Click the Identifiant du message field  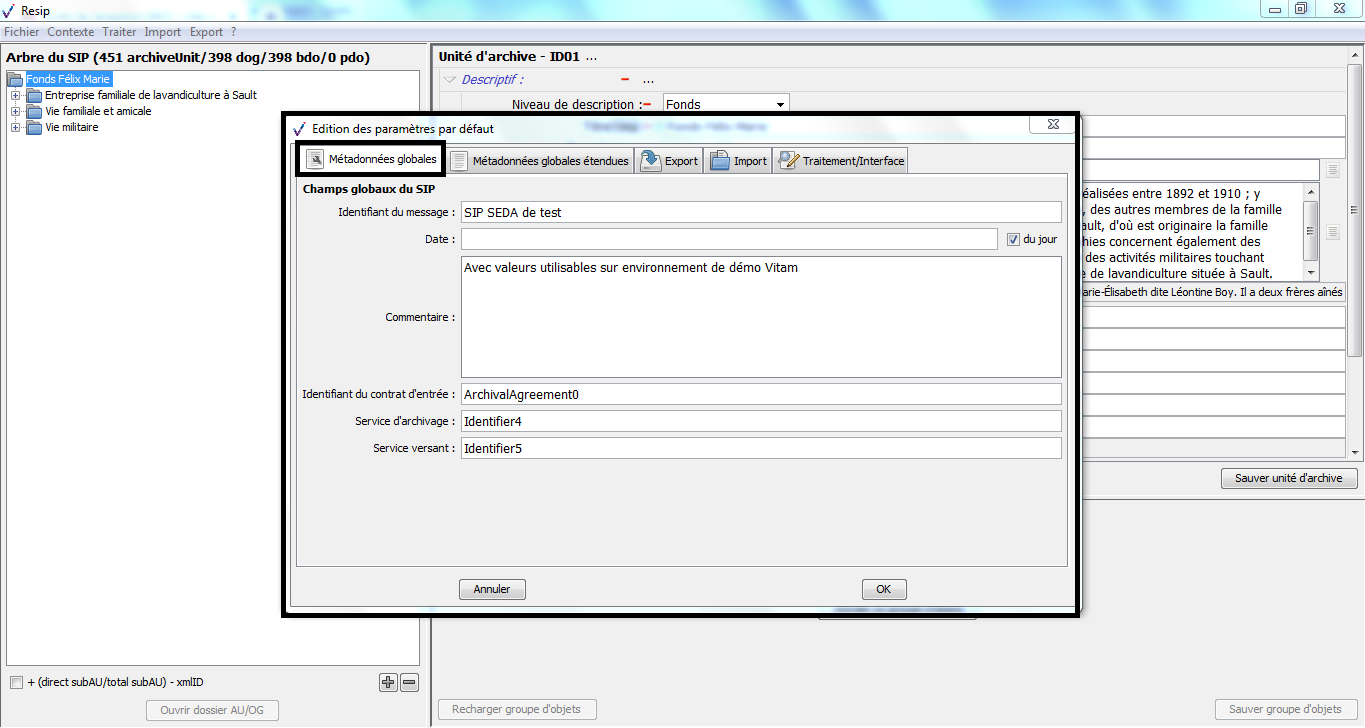point(760,212)
